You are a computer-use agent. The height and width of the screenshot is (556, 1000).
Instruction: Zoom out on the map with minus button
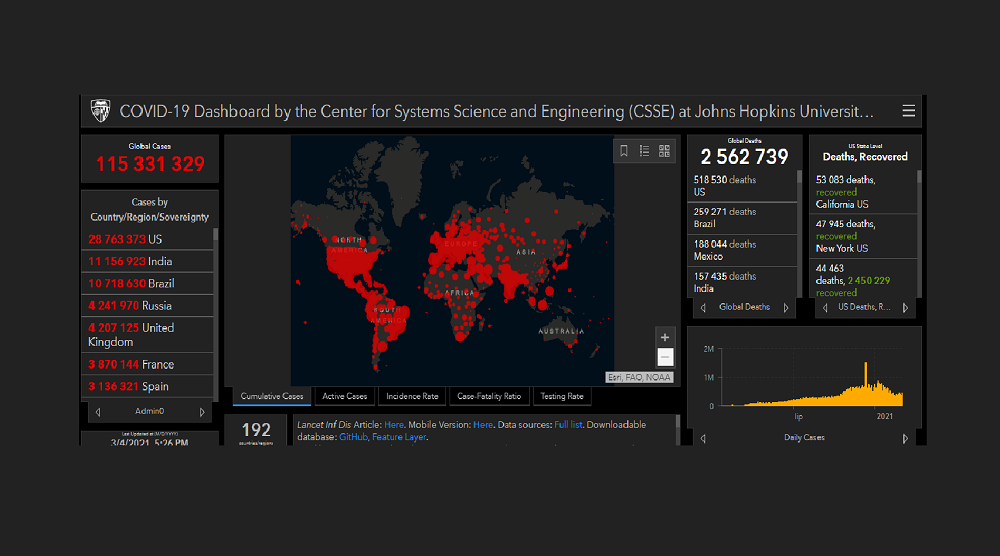click(x=665, y=357)
